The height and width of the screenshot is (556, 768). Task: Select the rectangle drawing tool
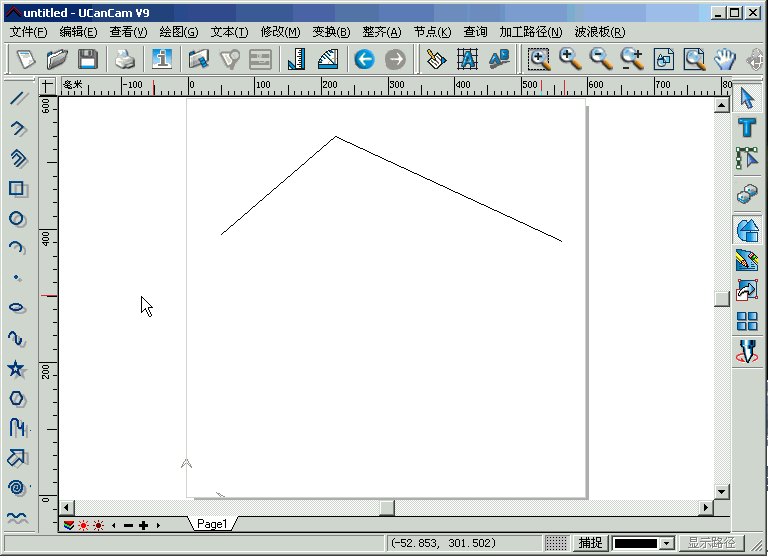(x=18, y=189)
